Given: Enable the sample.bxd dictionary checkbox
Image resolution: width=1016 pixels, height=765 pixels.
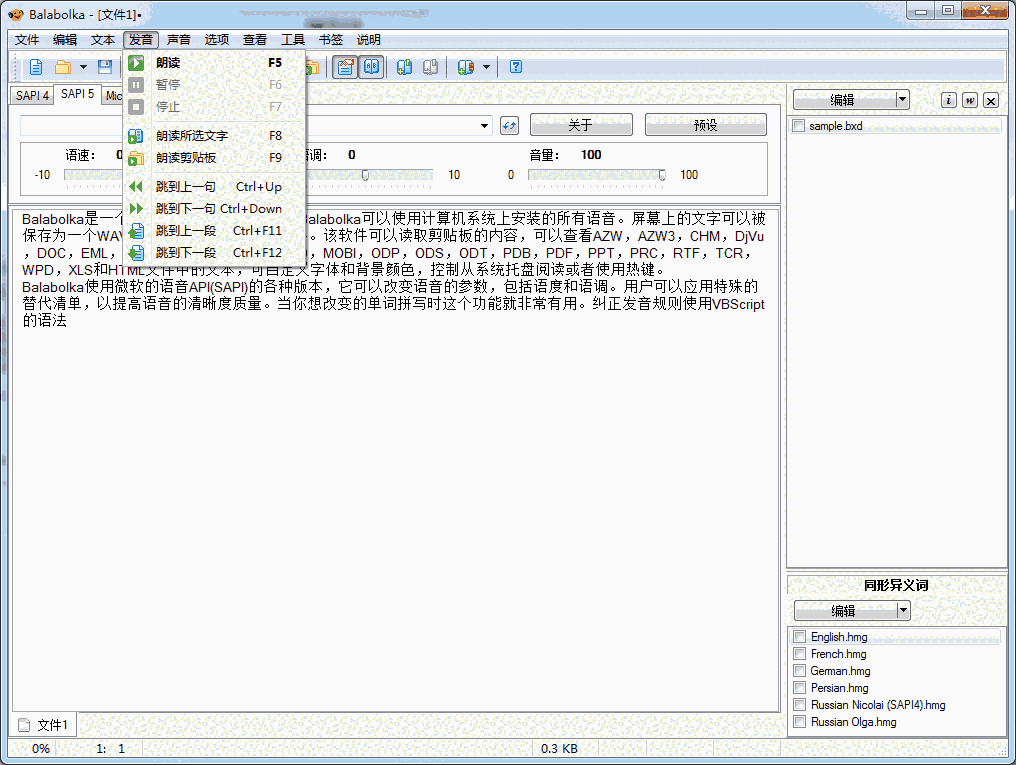Looking at the screenshot, I should coord(798,126).
